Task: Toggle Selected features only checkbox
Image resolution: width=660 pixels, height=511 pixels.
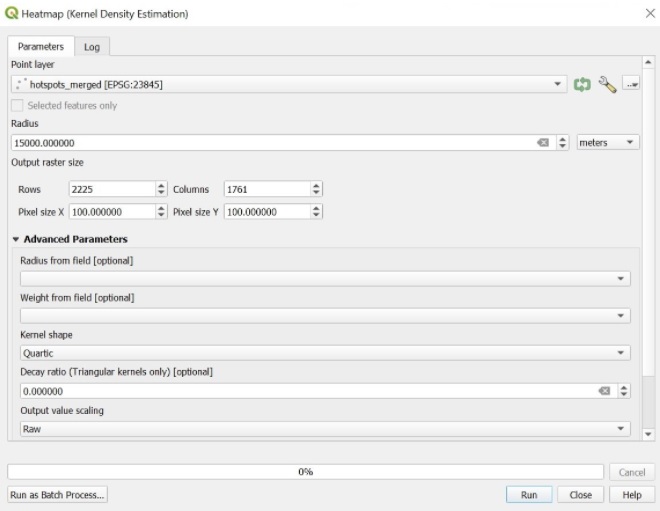Action: click(17, 105)
